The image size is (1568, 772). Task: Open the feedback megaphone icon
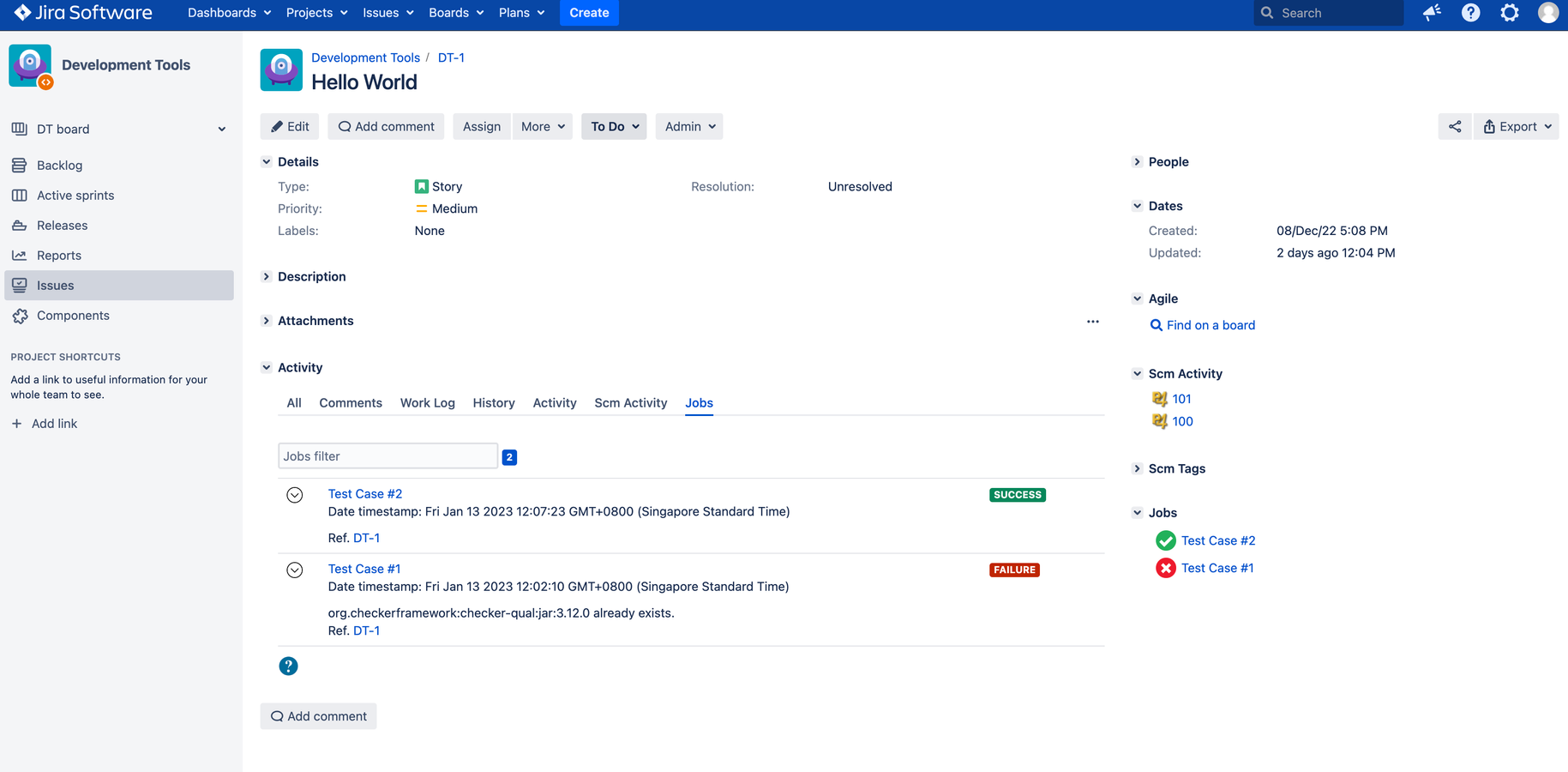[x=1432, y=13]
